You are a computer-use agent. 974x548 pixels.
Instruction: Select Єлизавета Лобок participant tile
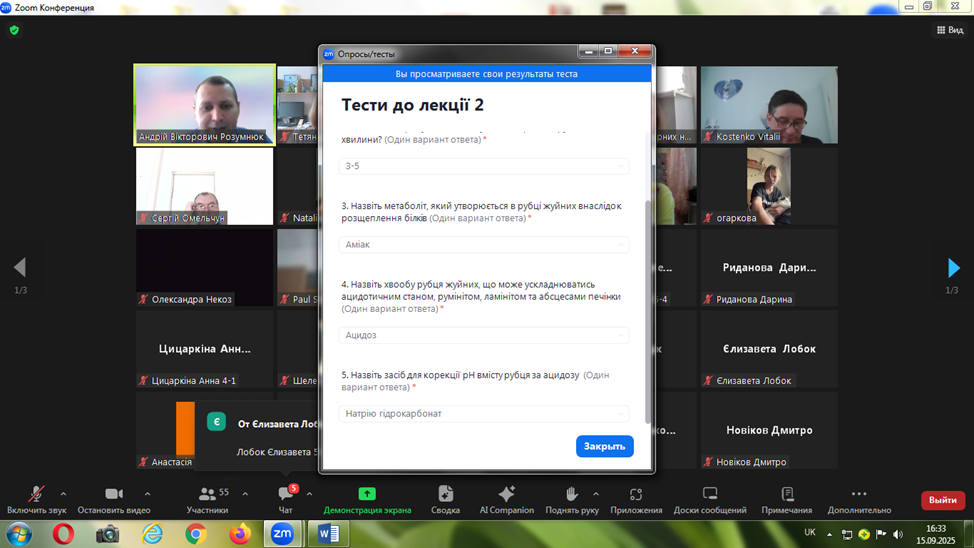coord(769,349)
